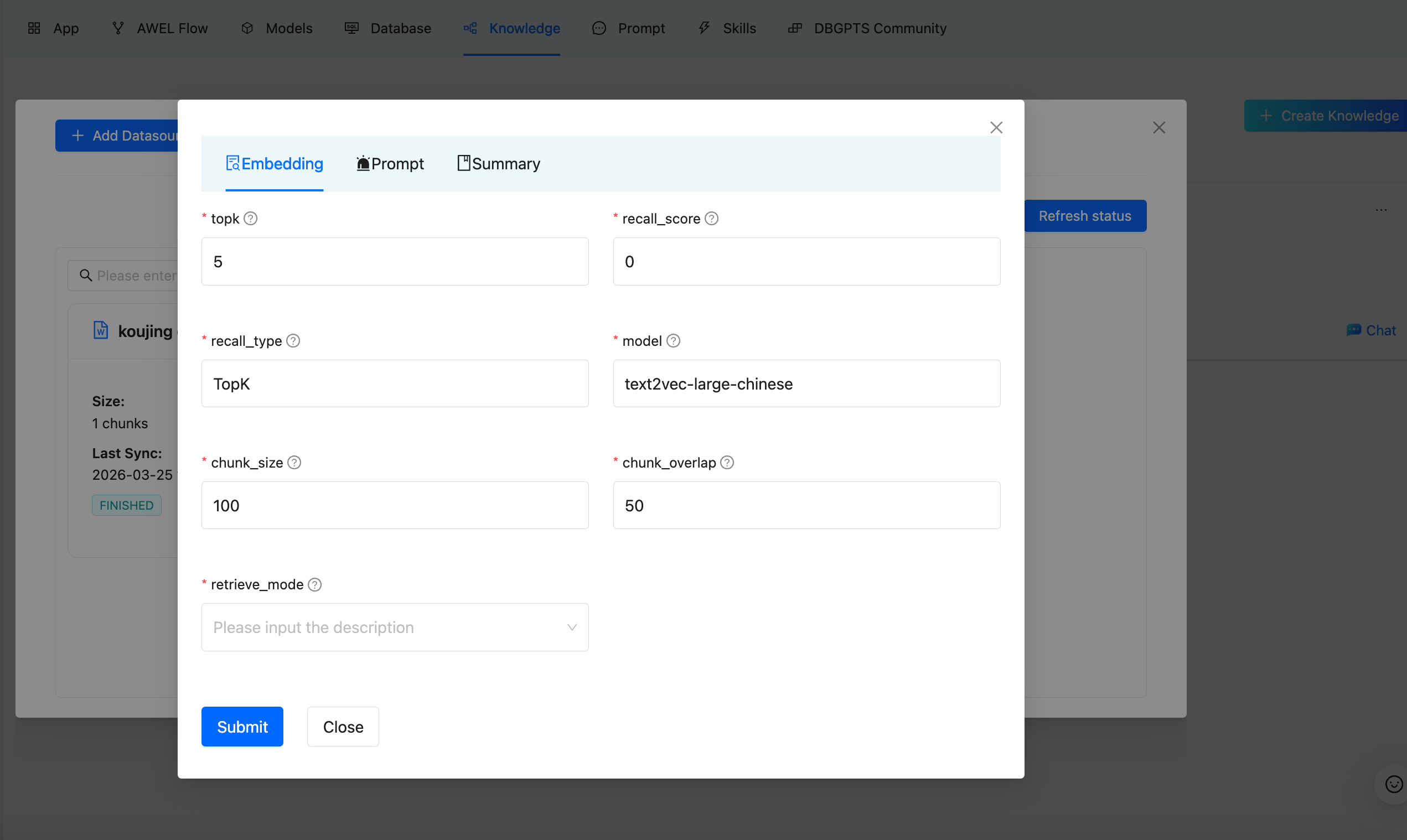1407x840 pixels.
Task: Click into the topk input field
Action: click(x=394, y=262)
